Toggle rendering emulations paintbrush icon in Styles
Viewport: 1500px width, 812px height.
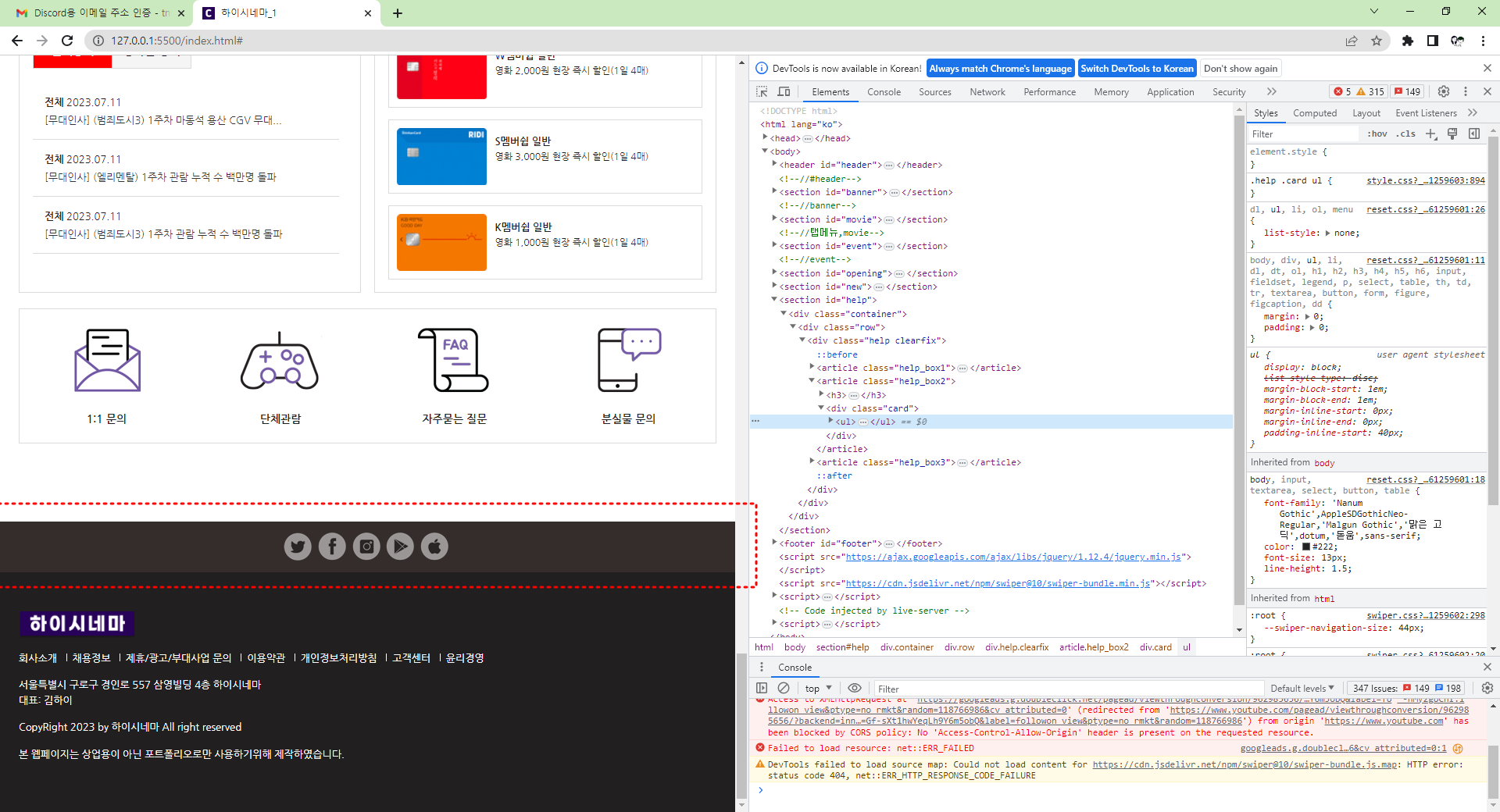pyautogui.click(x=1452, y=134)
